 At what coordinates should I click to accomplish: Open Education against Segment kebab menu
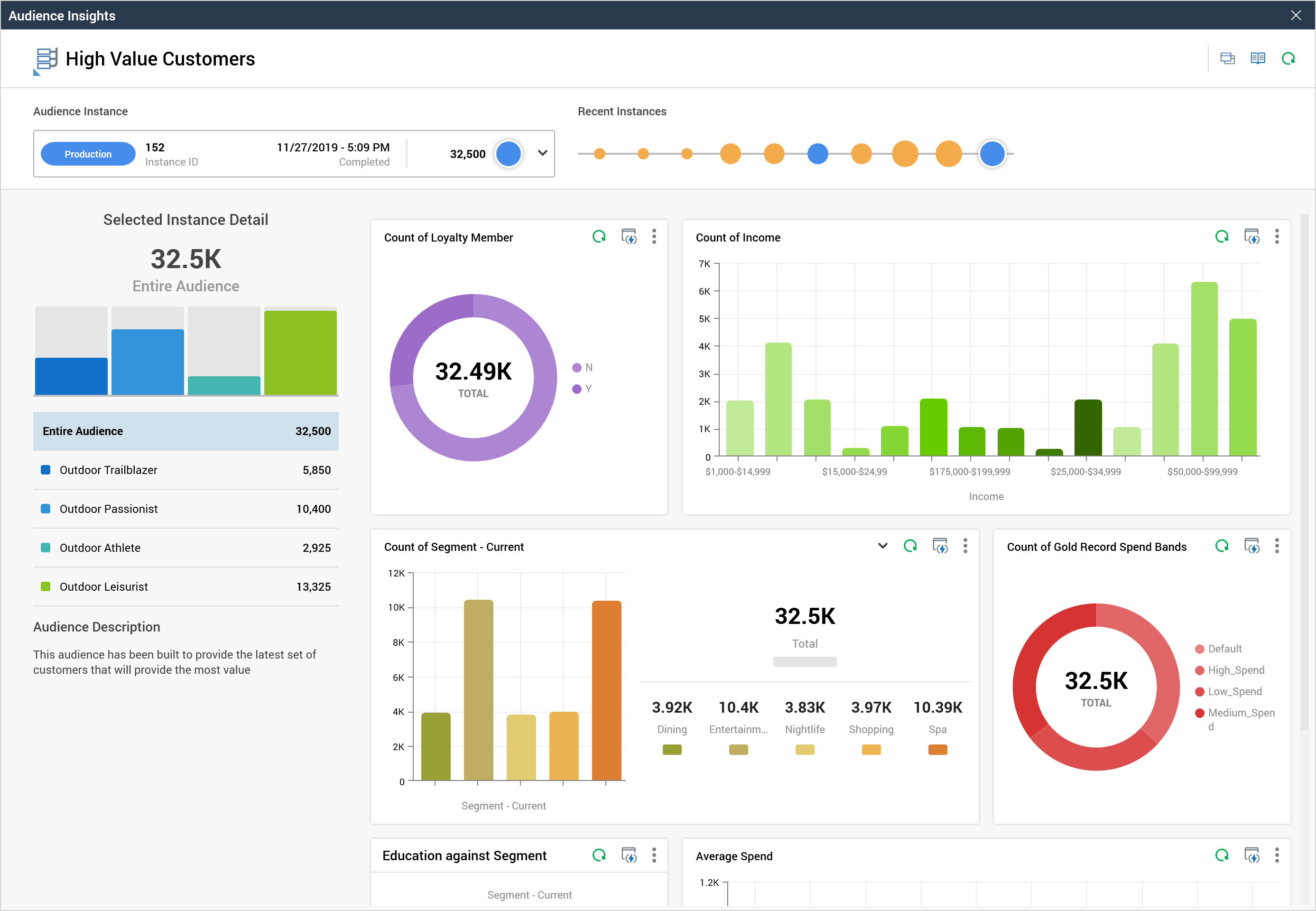click(654, 855)
